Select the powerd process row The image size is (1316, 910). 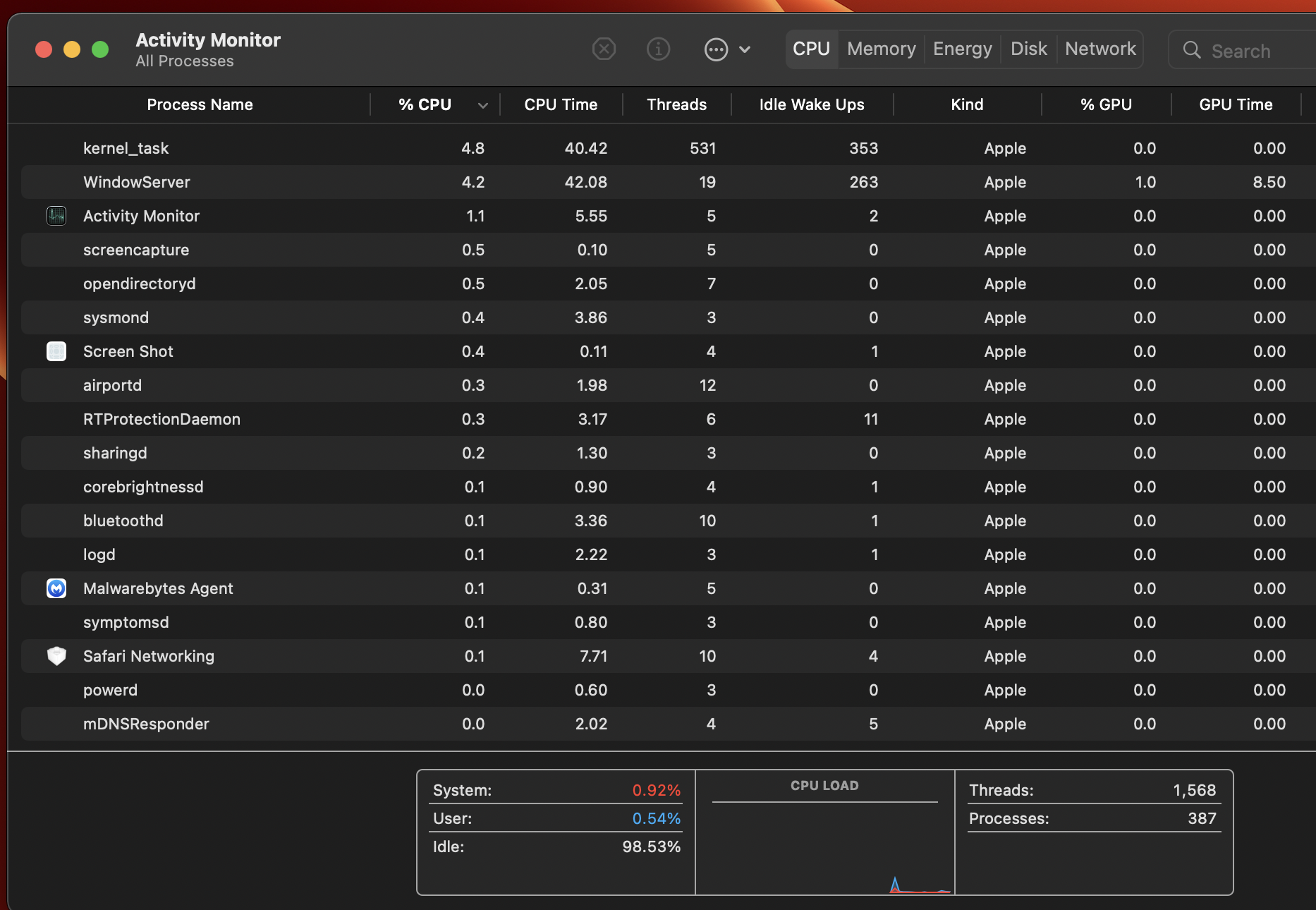pos(668,690)
